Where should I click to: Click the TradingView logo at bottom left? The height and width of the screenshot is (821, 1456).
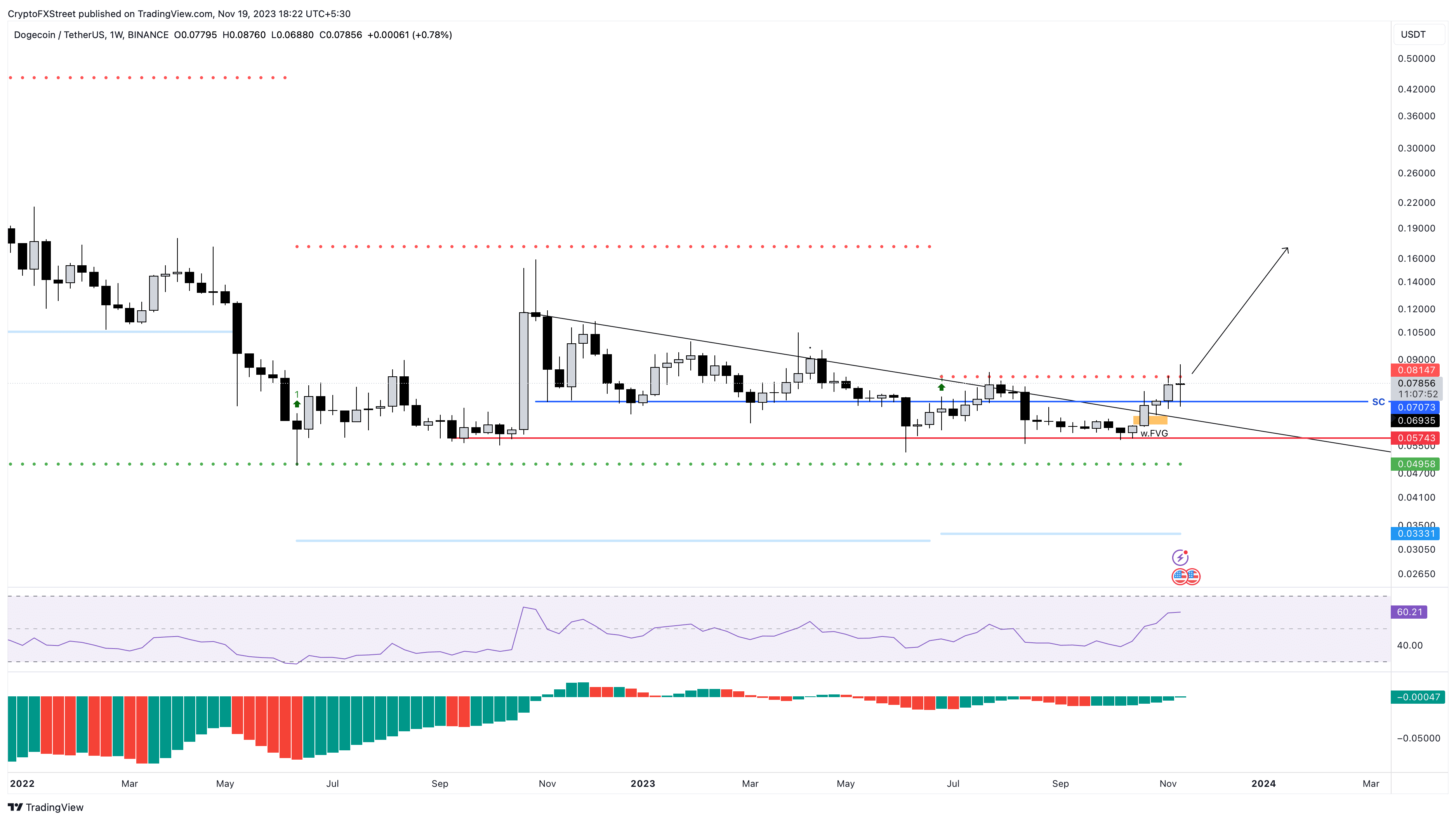pyautogui.click(x=46, y=807)
